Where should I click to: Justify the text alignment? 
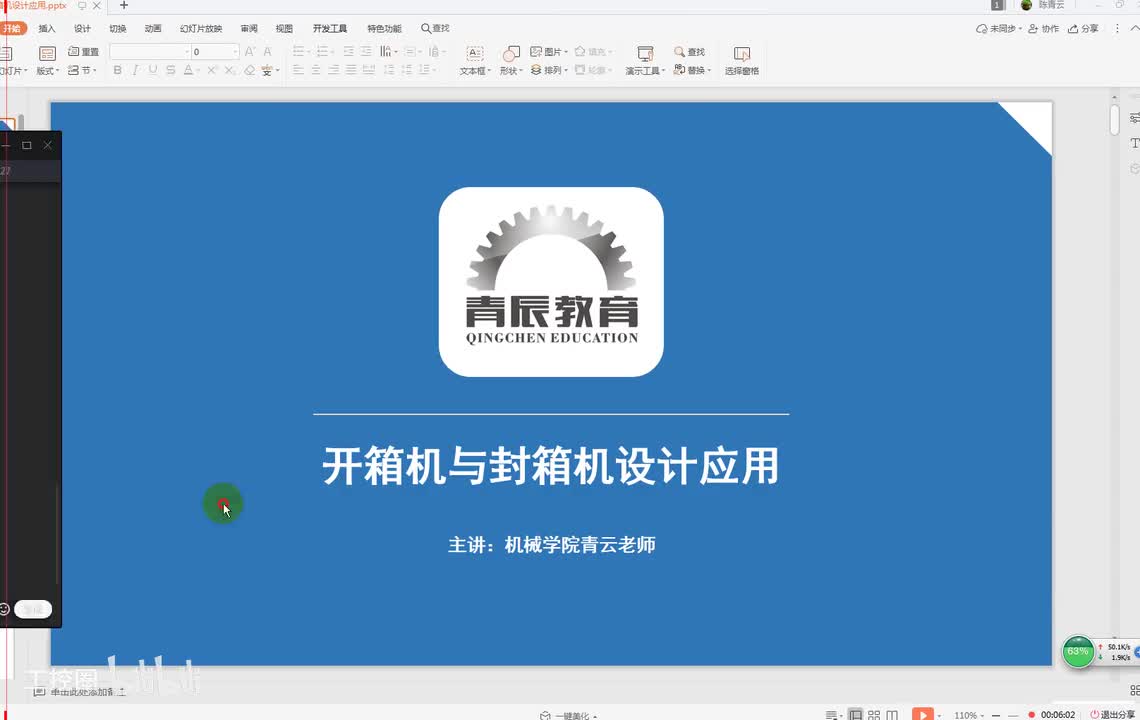pos(350,70)
